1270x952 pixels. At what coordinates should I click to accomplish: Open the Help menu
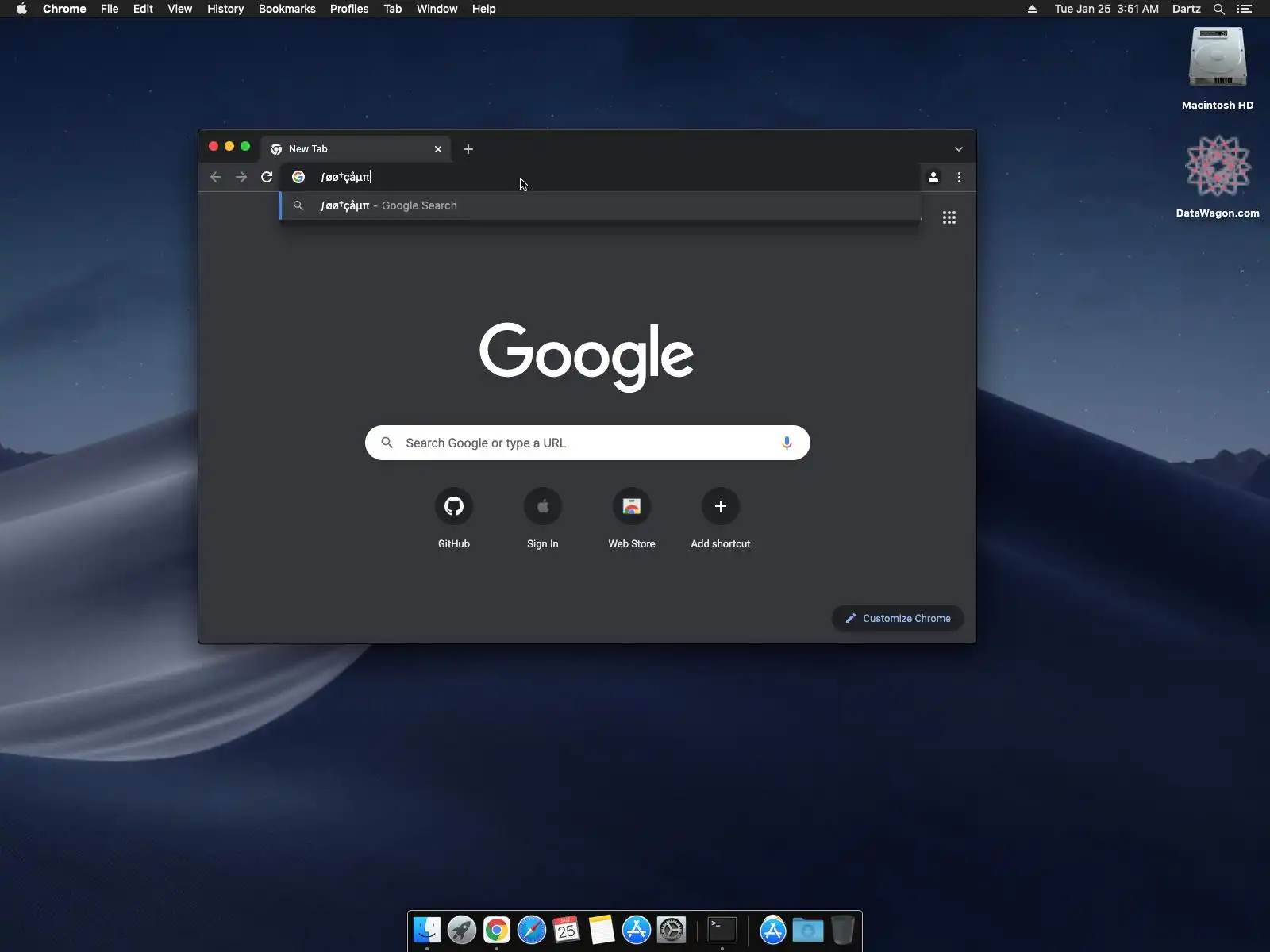coord(483,9)
